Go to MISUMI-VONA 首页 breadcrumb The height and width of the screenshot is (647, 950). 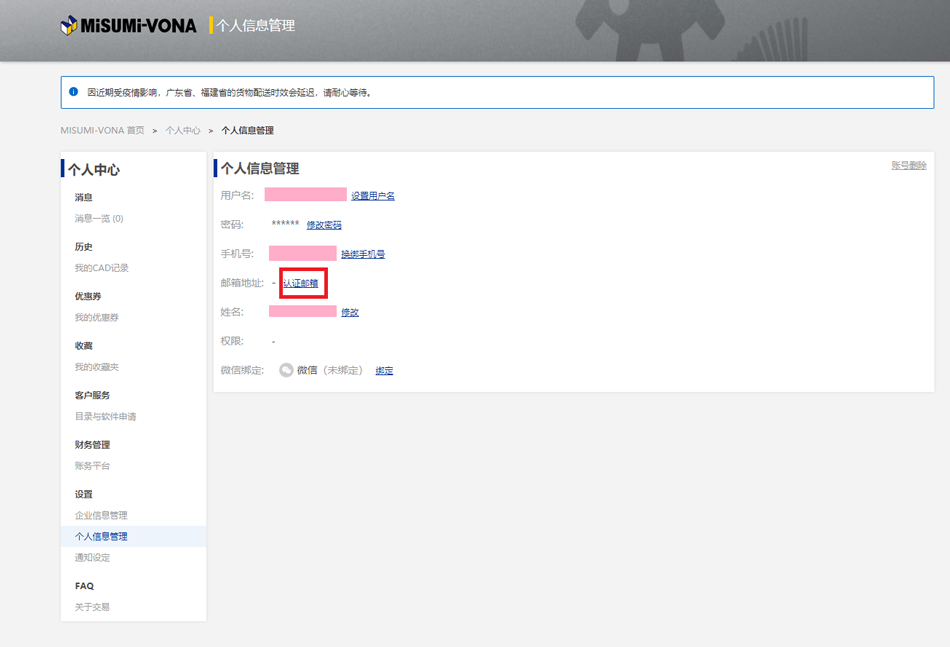pos(102,131)
